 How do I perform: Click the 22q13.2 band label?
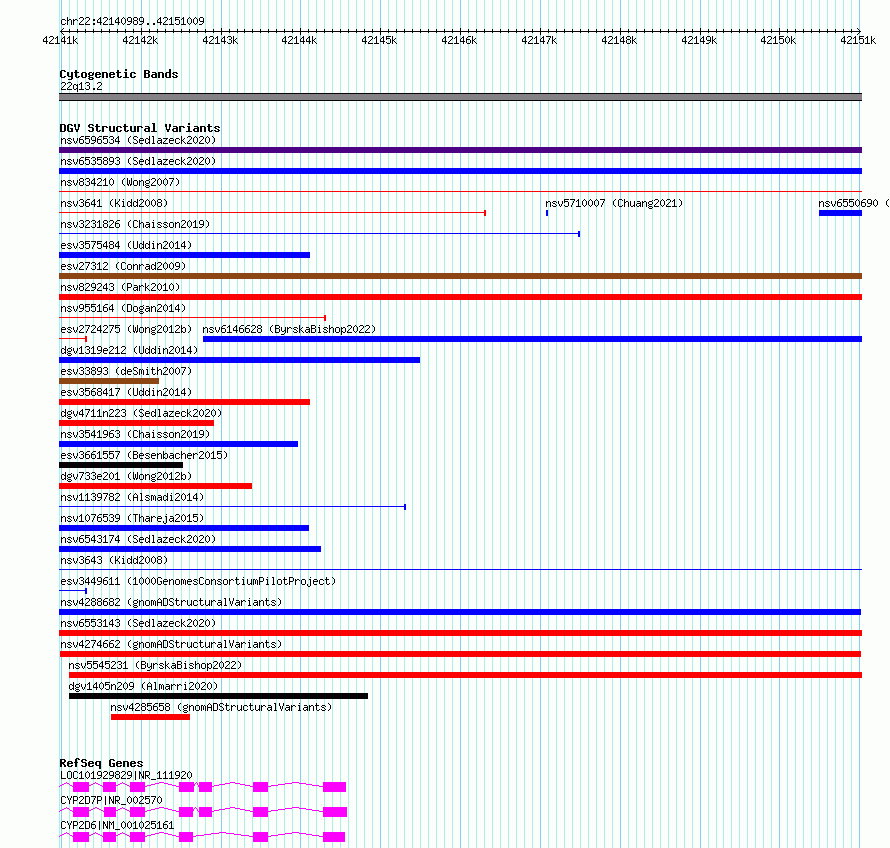(x=81, y=86)
